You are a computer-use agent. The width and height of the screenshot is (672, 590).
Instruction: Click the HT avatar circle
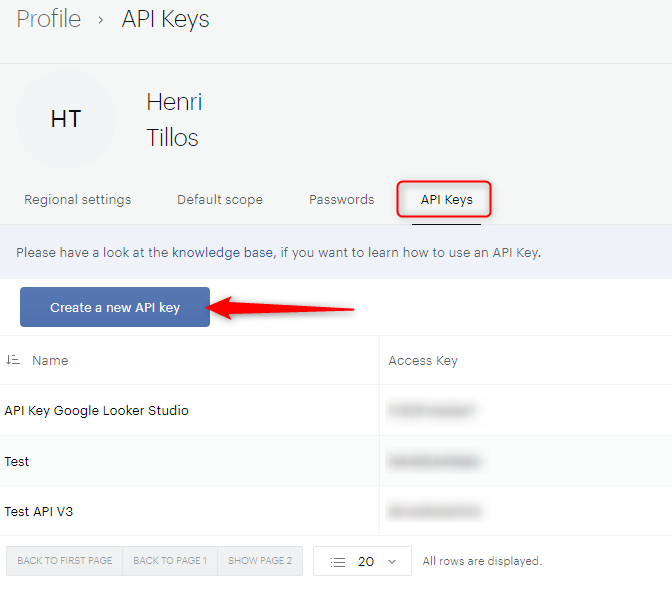66,120
